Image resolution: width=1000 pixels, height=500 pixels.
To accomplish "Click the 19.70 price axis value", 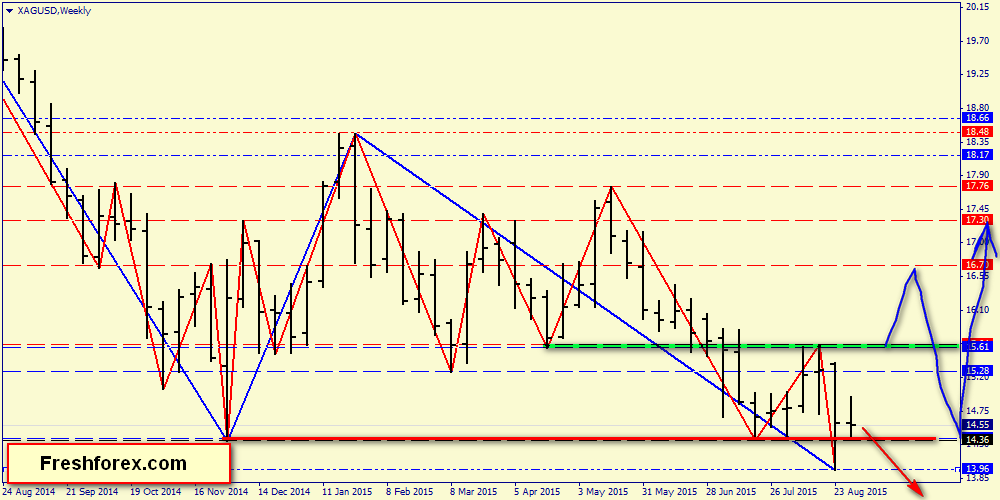I will tap(978, 41).
